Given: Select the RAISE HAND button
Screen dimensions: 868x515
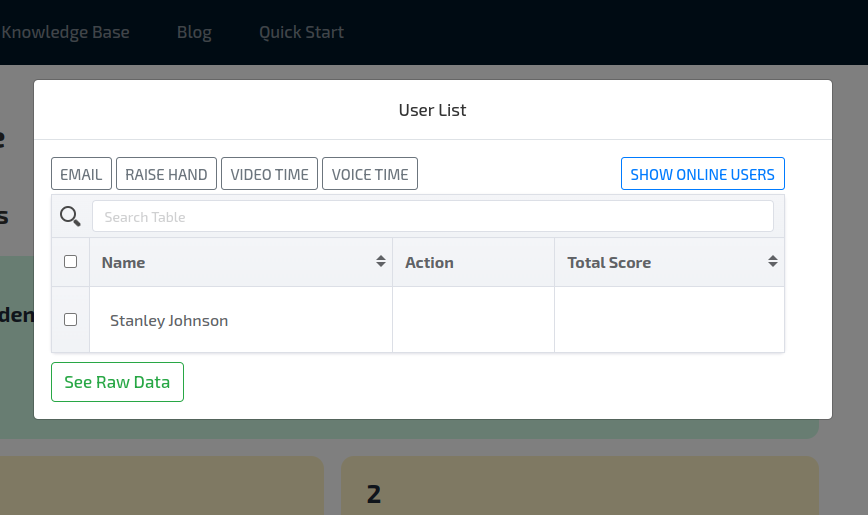Looking at the screenshot, I should 166,174.
